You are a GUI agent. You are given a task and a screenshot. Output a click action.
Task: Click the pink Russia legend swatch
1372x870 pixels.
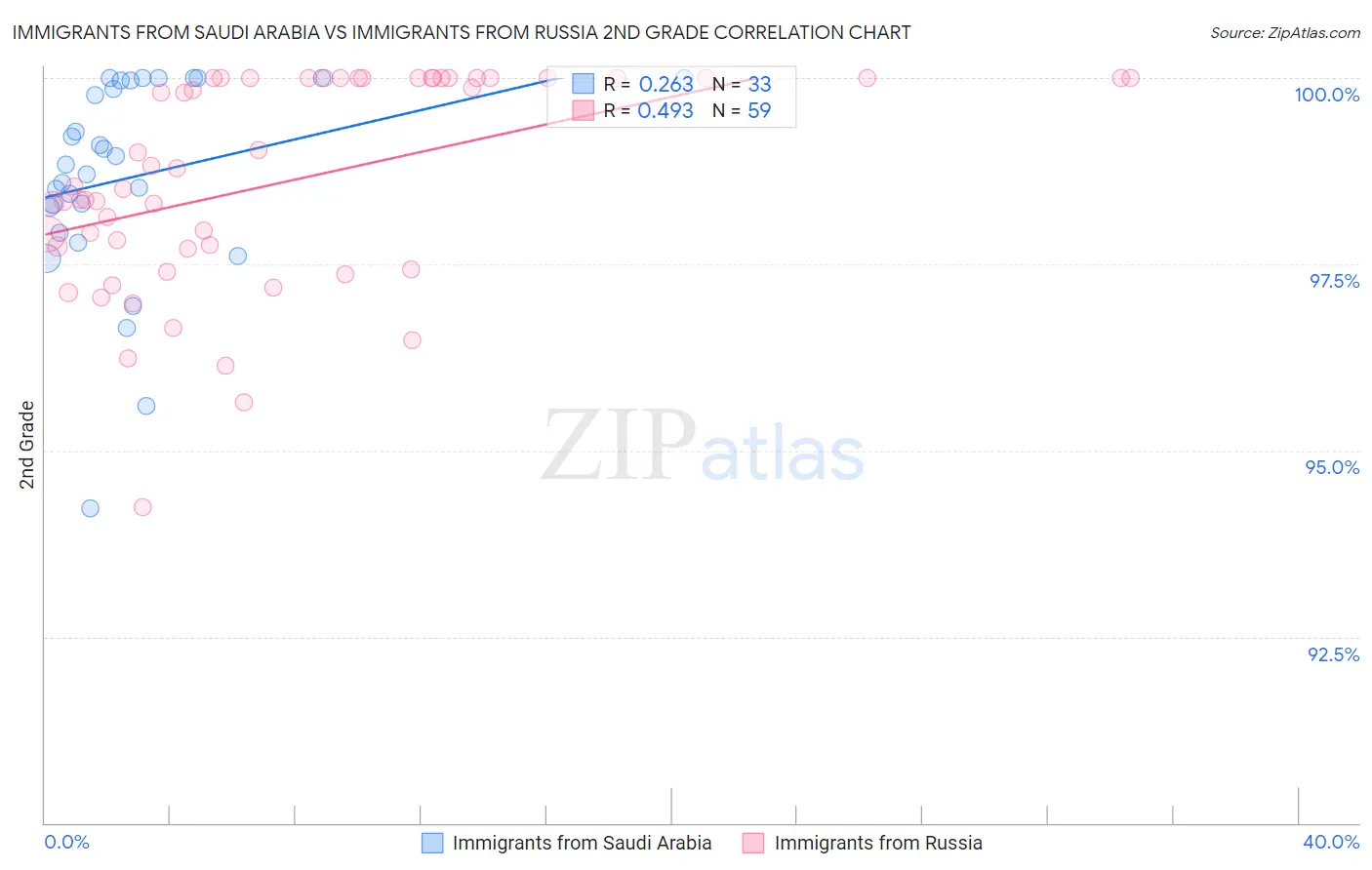(753, 843)
